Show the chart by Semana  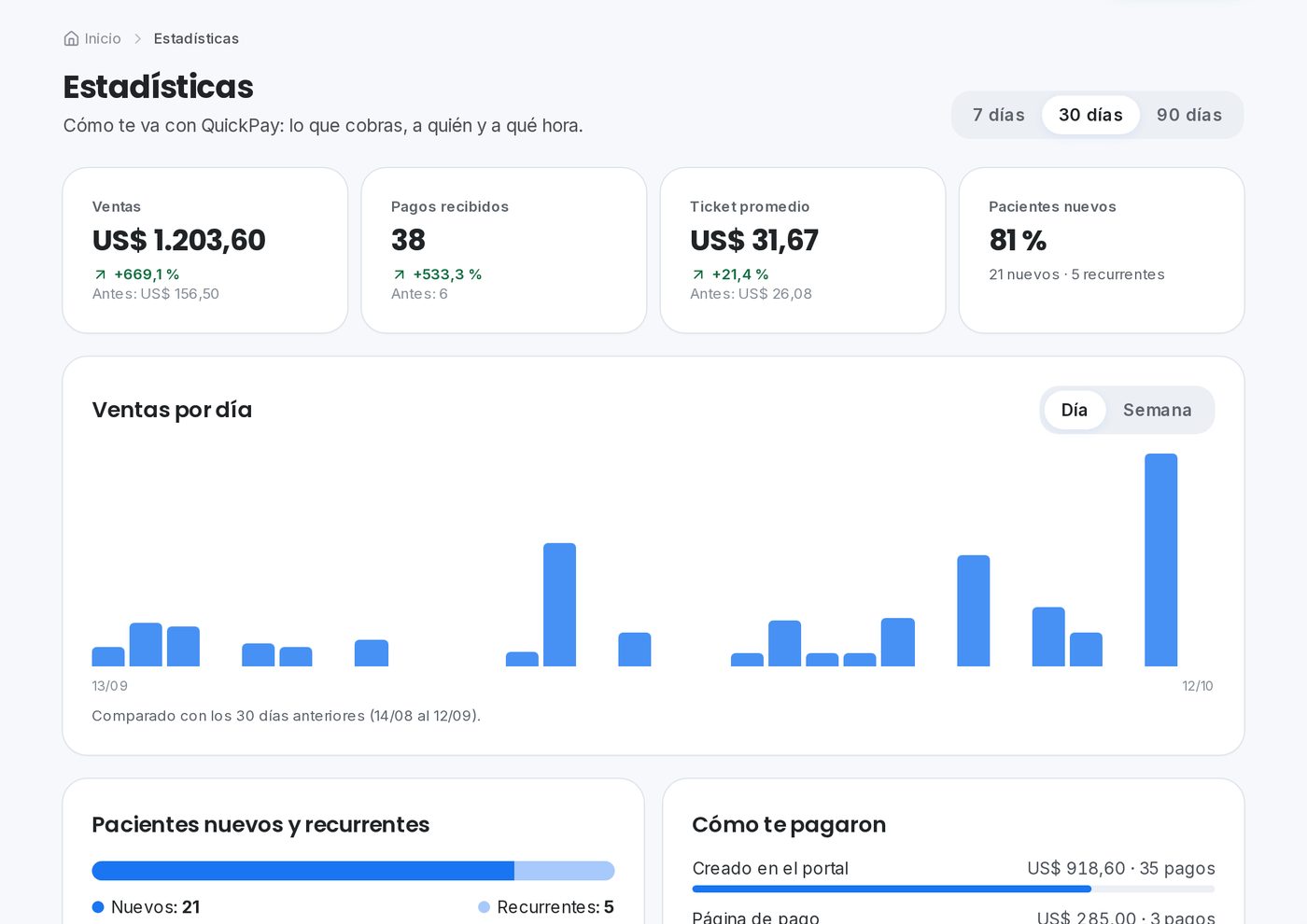click(x=1158, y=410)
